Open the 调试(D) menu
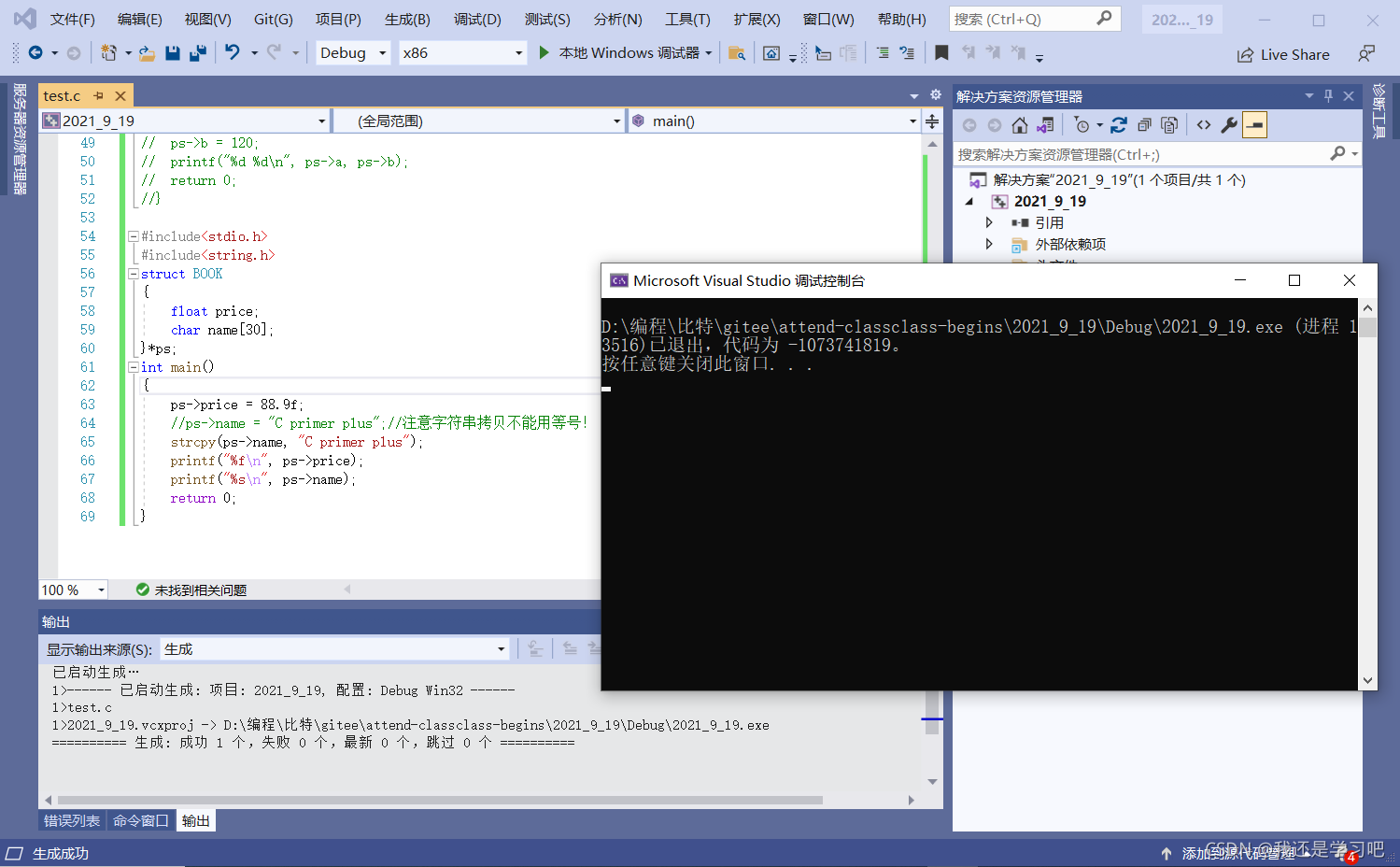 (x=477, y=20)
